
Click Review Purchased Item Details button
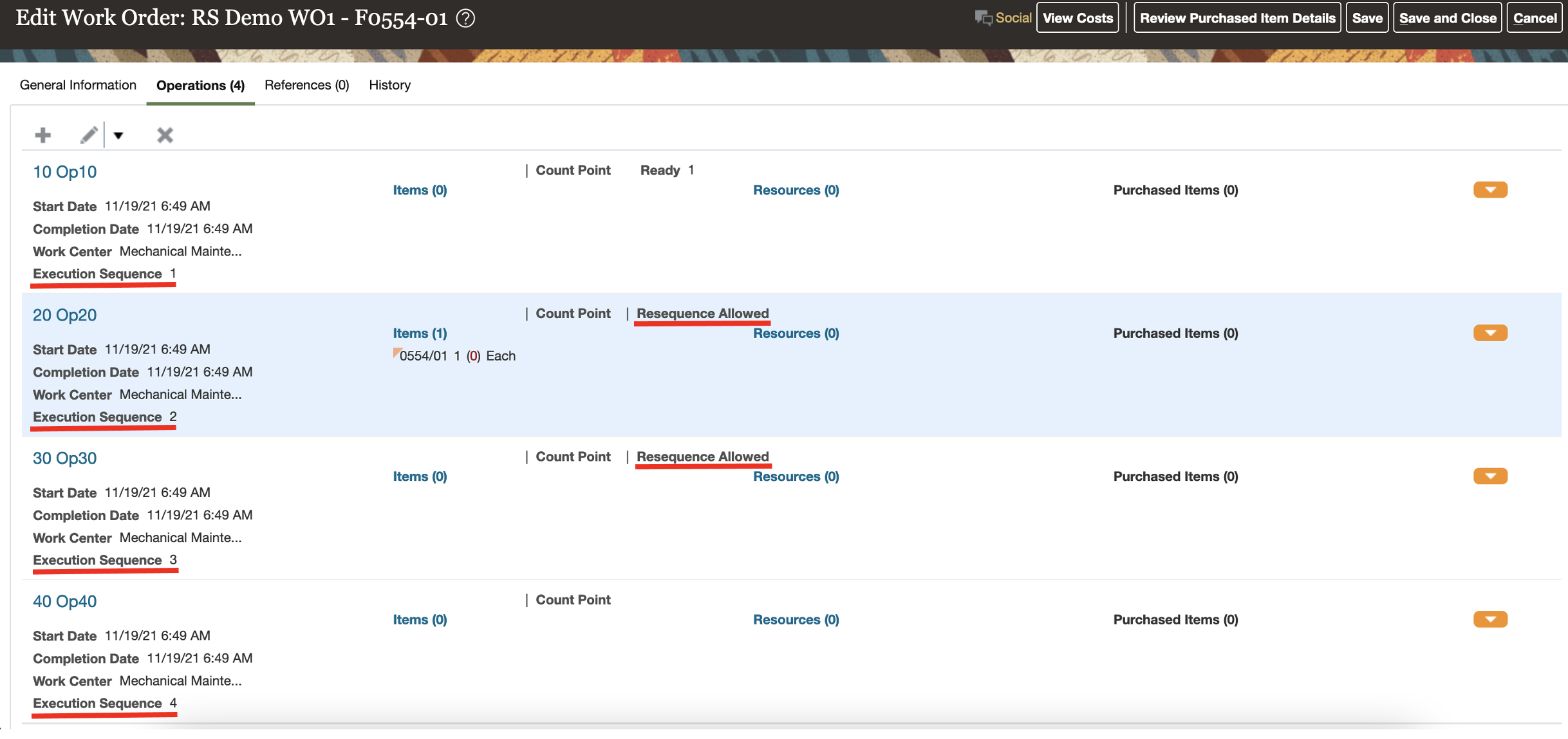point(1237,18)
